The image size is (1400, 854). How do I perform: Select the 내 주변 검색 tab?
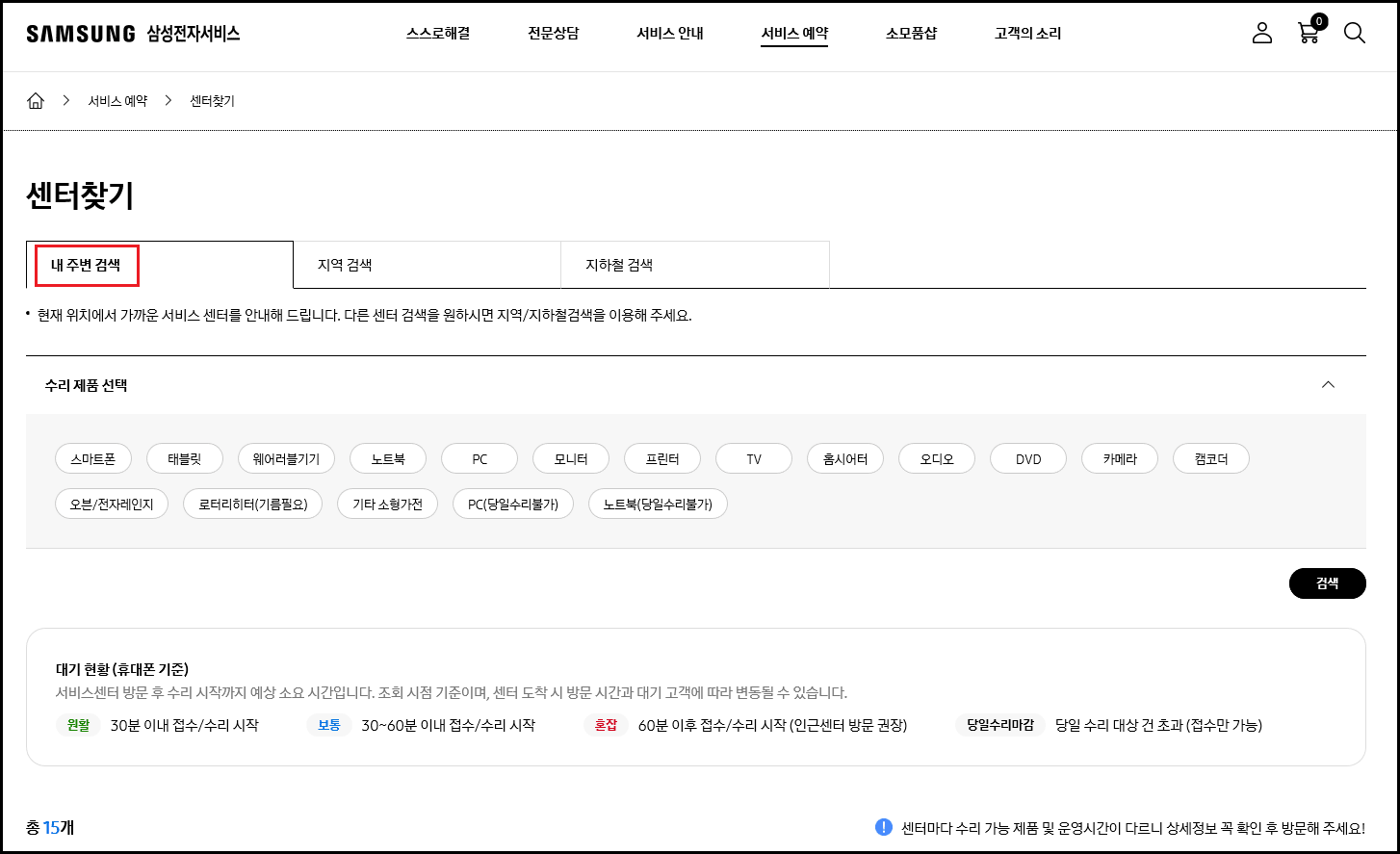(x=160, y=265)
